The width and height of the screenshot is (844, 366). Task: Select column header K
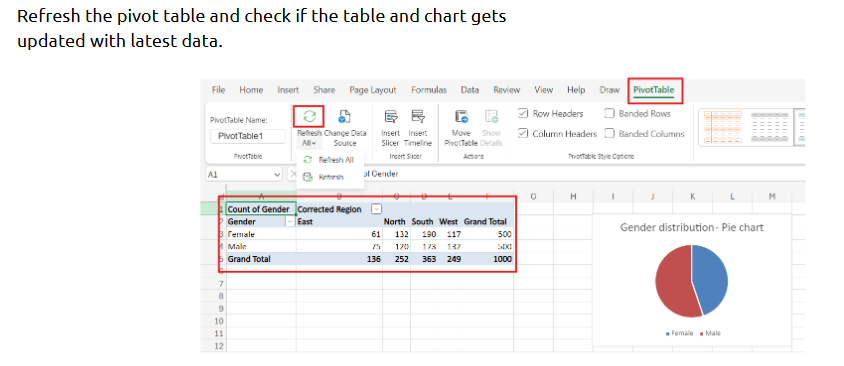pyautogui.click(x=692, y=196)
